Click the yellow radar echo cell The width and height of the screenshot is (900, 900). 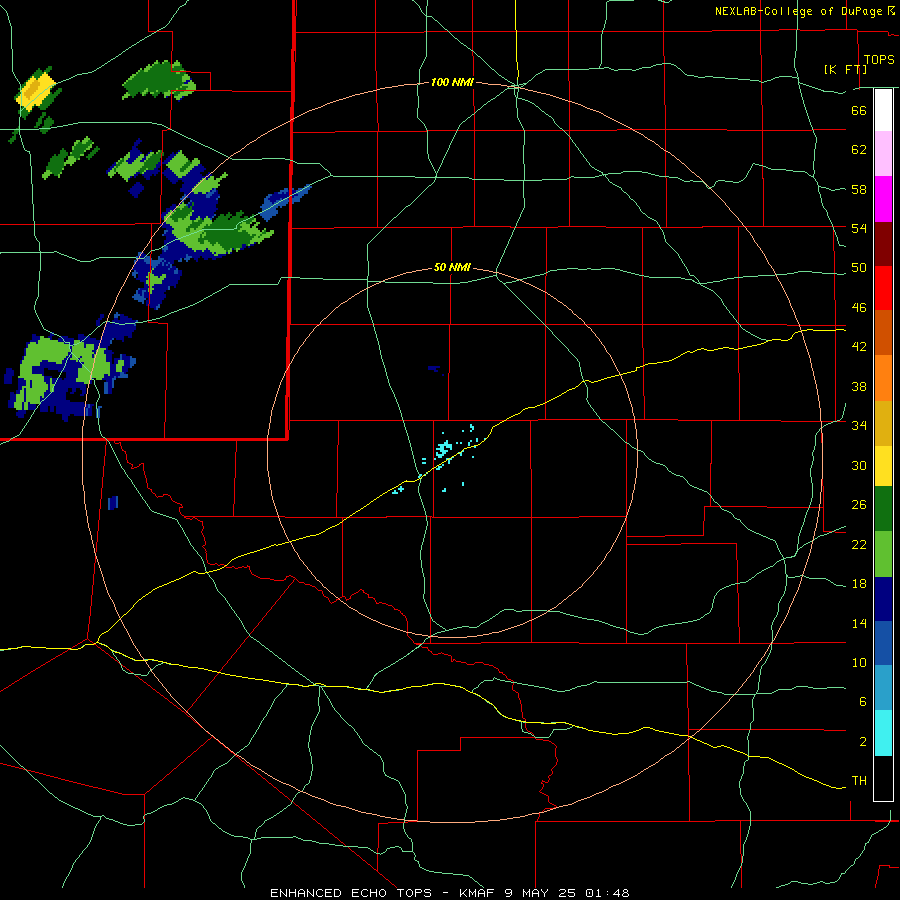pos(36,90)
